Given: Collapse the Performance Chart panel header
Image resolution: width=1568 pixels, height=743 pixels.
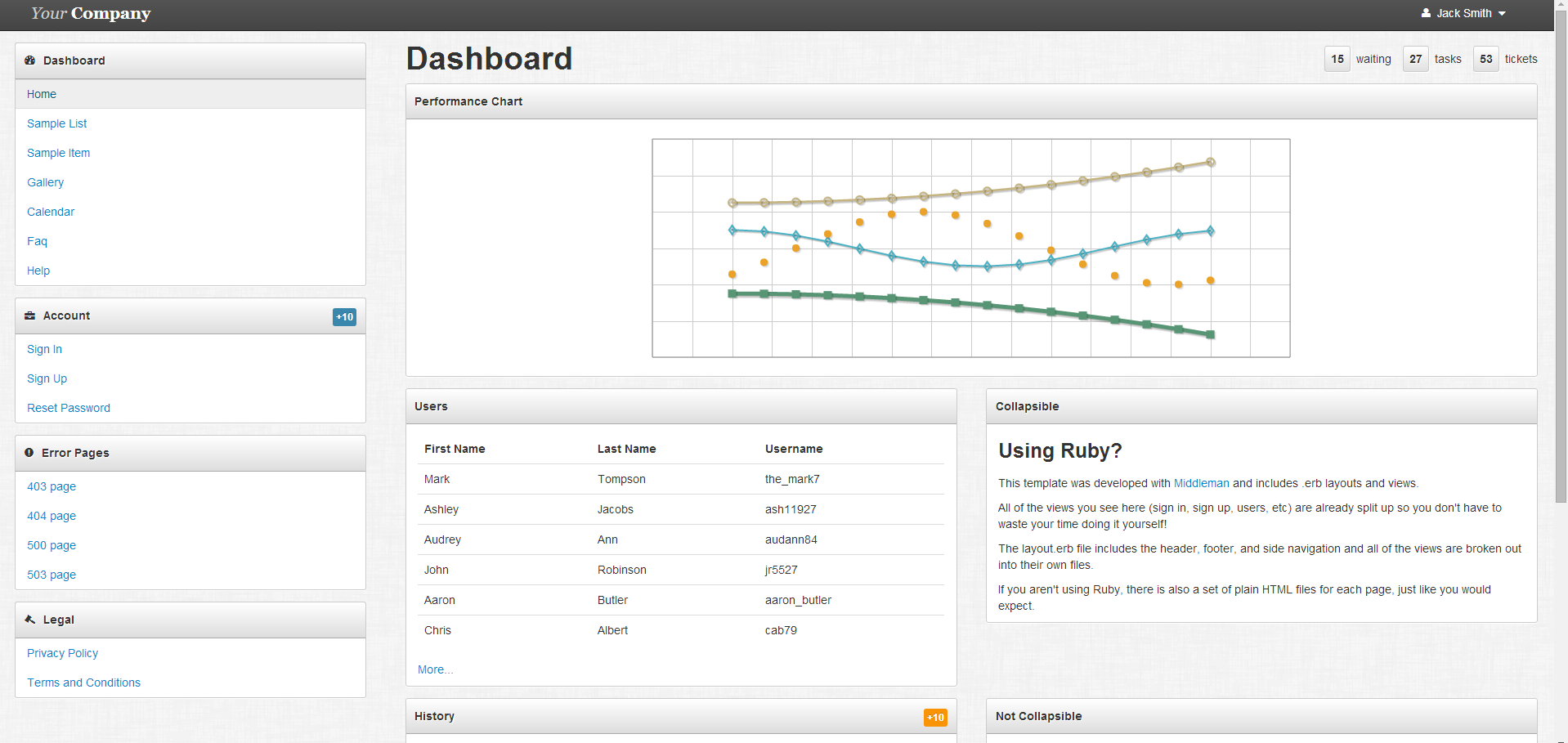Looking at the screenshot, I should click(971, 101).
